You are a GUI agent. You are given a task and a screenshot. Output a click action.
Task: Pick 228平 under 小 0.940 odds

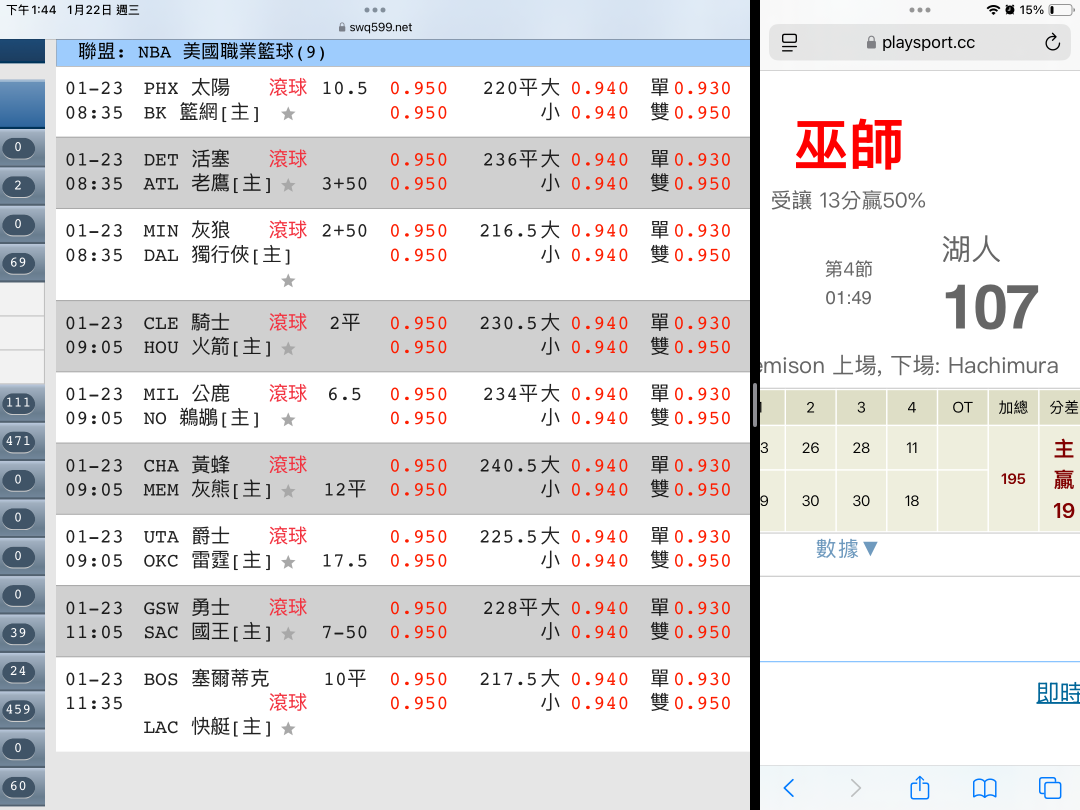600,632
